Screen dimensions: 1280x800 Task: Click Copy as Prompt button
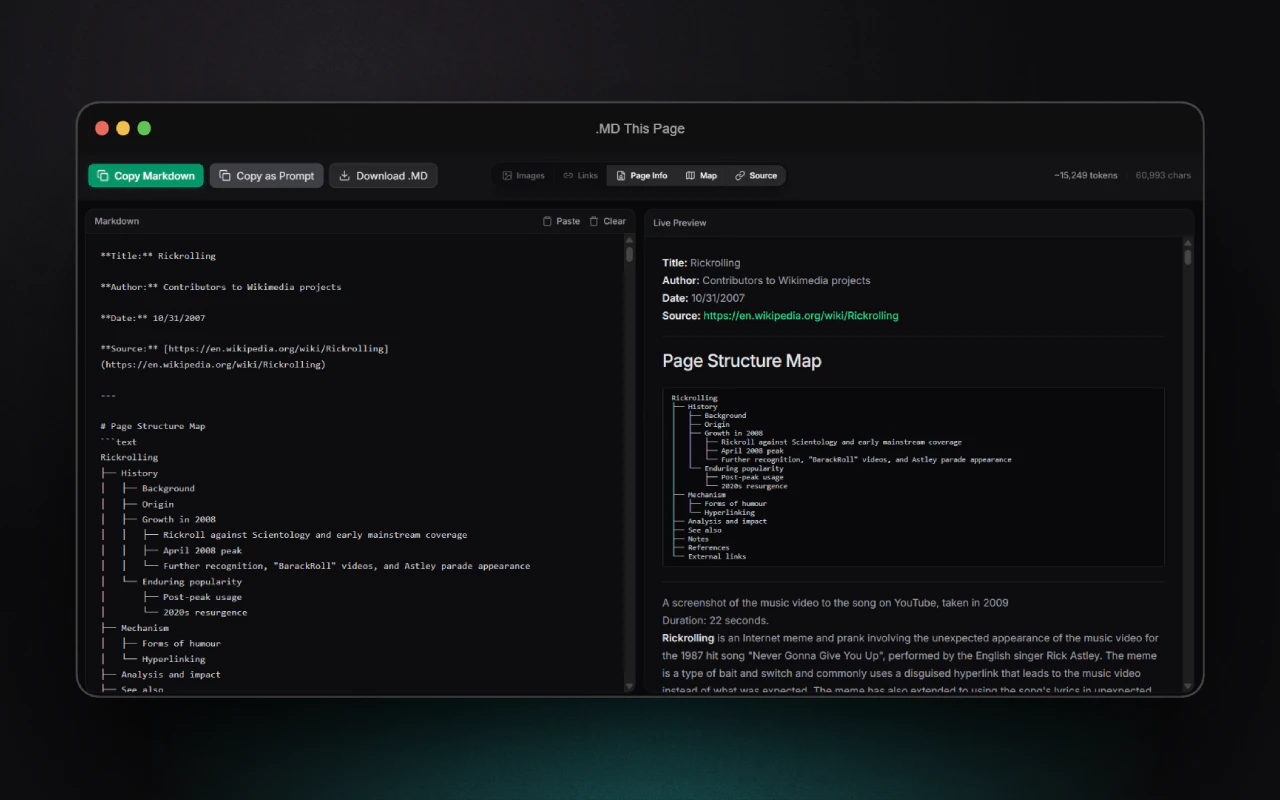[x=267, y=176]
